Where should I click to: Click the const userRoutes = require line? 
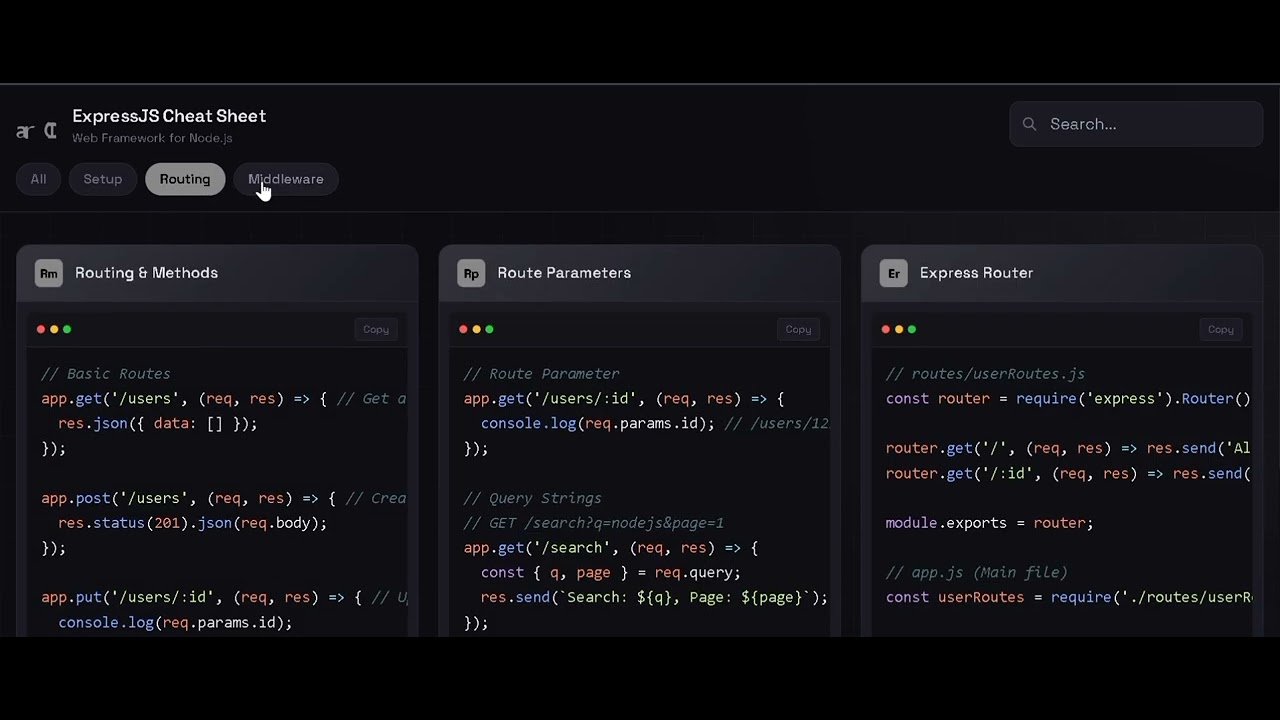pyautogui.click(x=1068, y=598)
